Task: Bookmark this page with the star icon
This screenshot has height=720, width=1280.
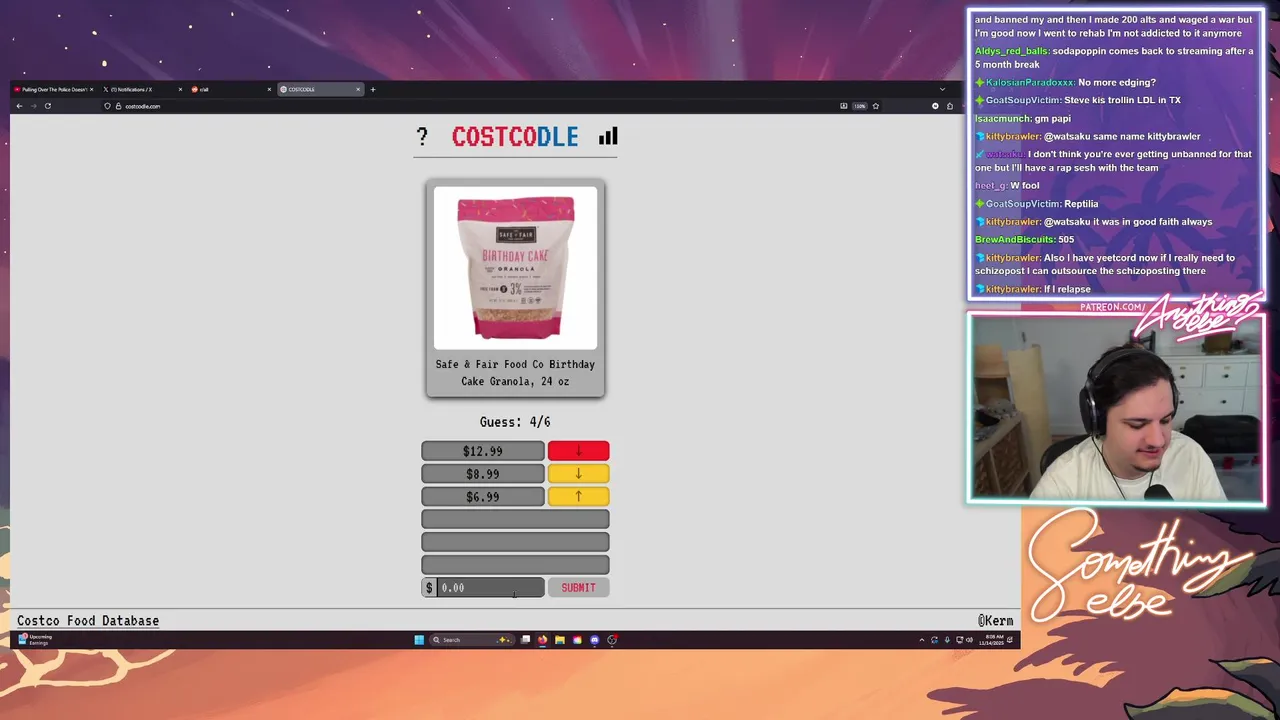Action: [875, 106]
